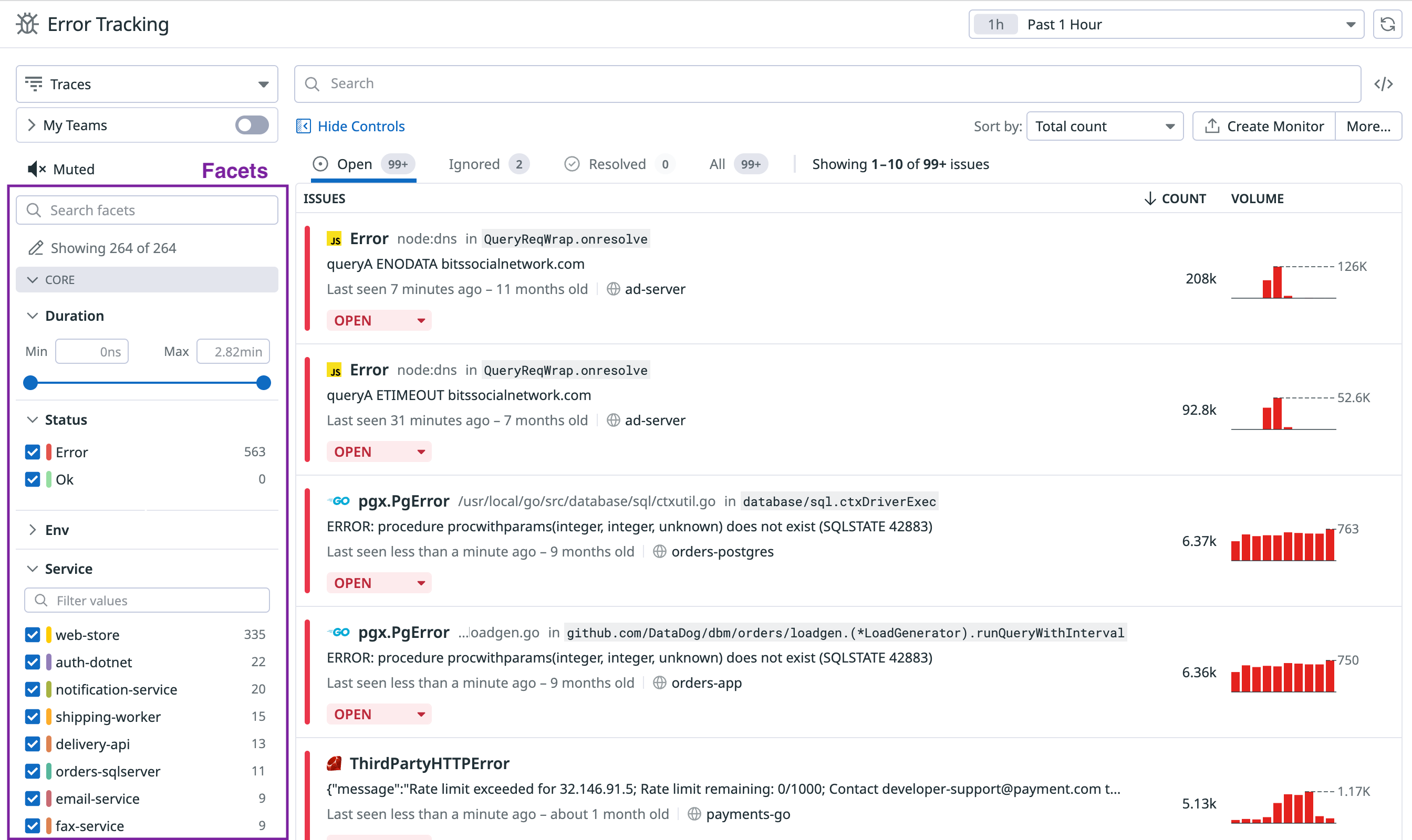Viewport: 1412px width, 840px height.
Task: Uncheck the web-store service checkbox
Action: tap(33, 635)
